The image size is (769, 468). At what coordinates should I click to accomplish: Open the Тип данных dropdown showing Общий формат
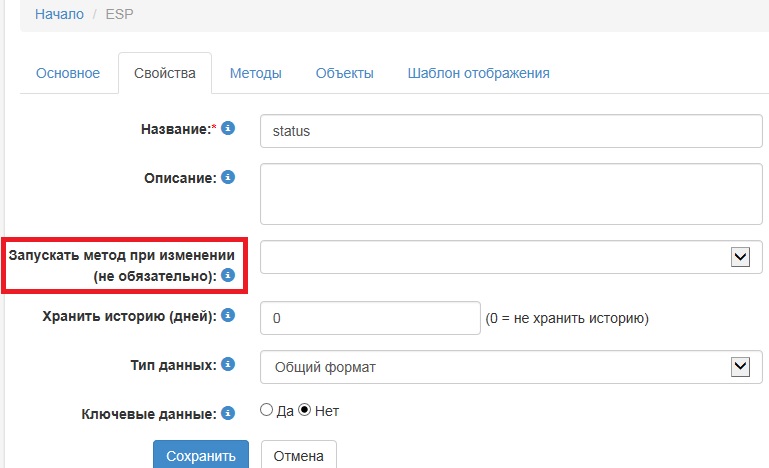pos(511,367)
